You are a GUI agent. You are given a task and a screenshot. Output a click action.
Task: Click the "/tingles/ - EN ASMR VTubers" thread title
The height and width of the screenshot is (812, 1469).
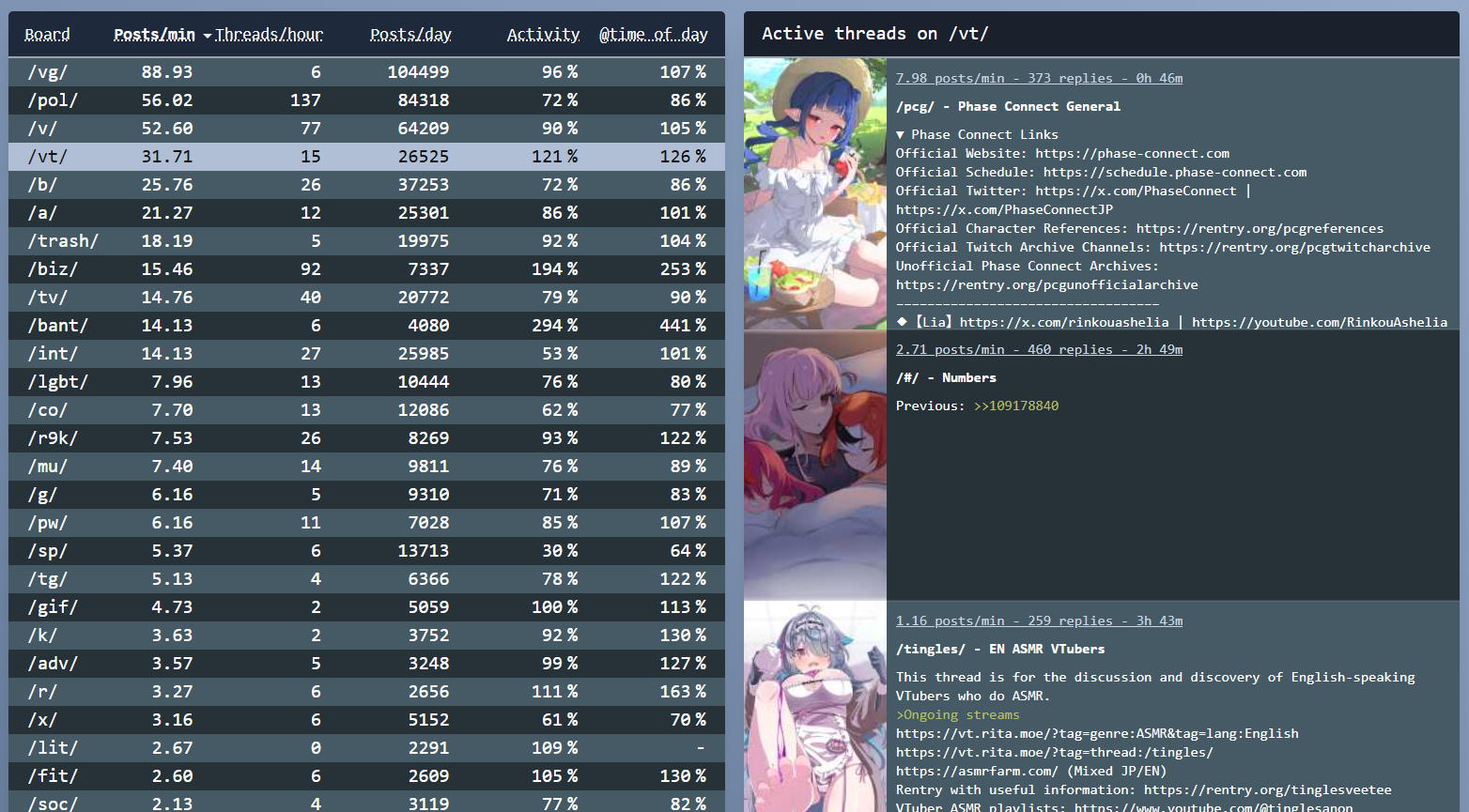pos(1000,649)
